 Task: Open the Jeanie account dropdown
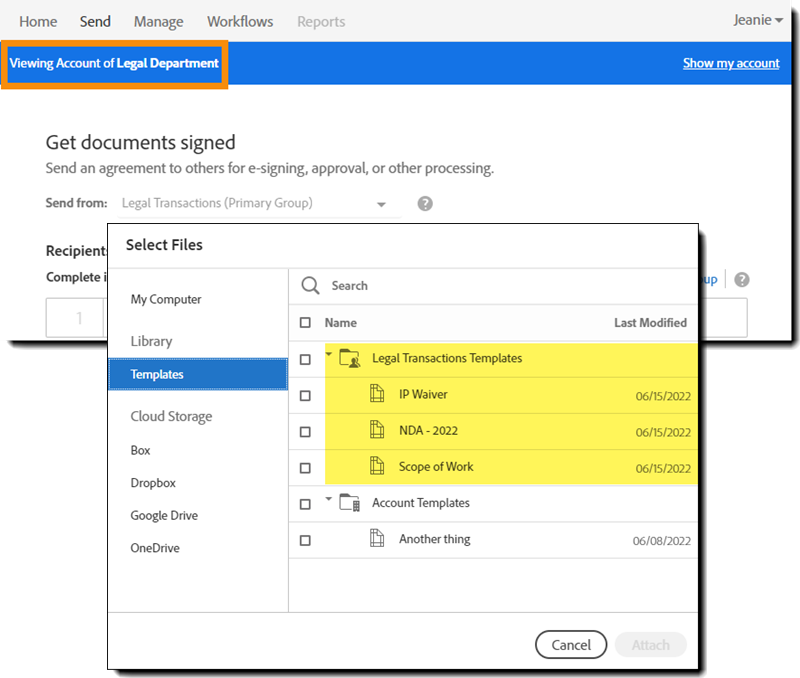[757, 19]
